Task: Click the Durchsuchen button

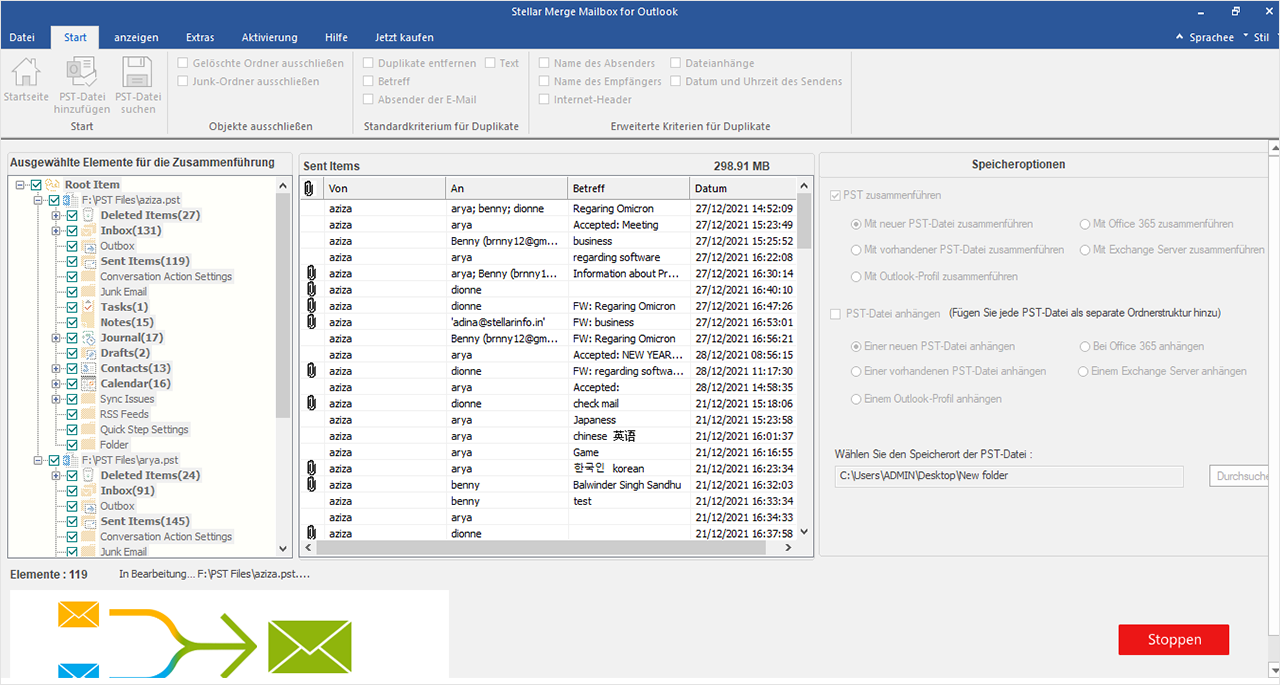Action: coord(1239,476)
